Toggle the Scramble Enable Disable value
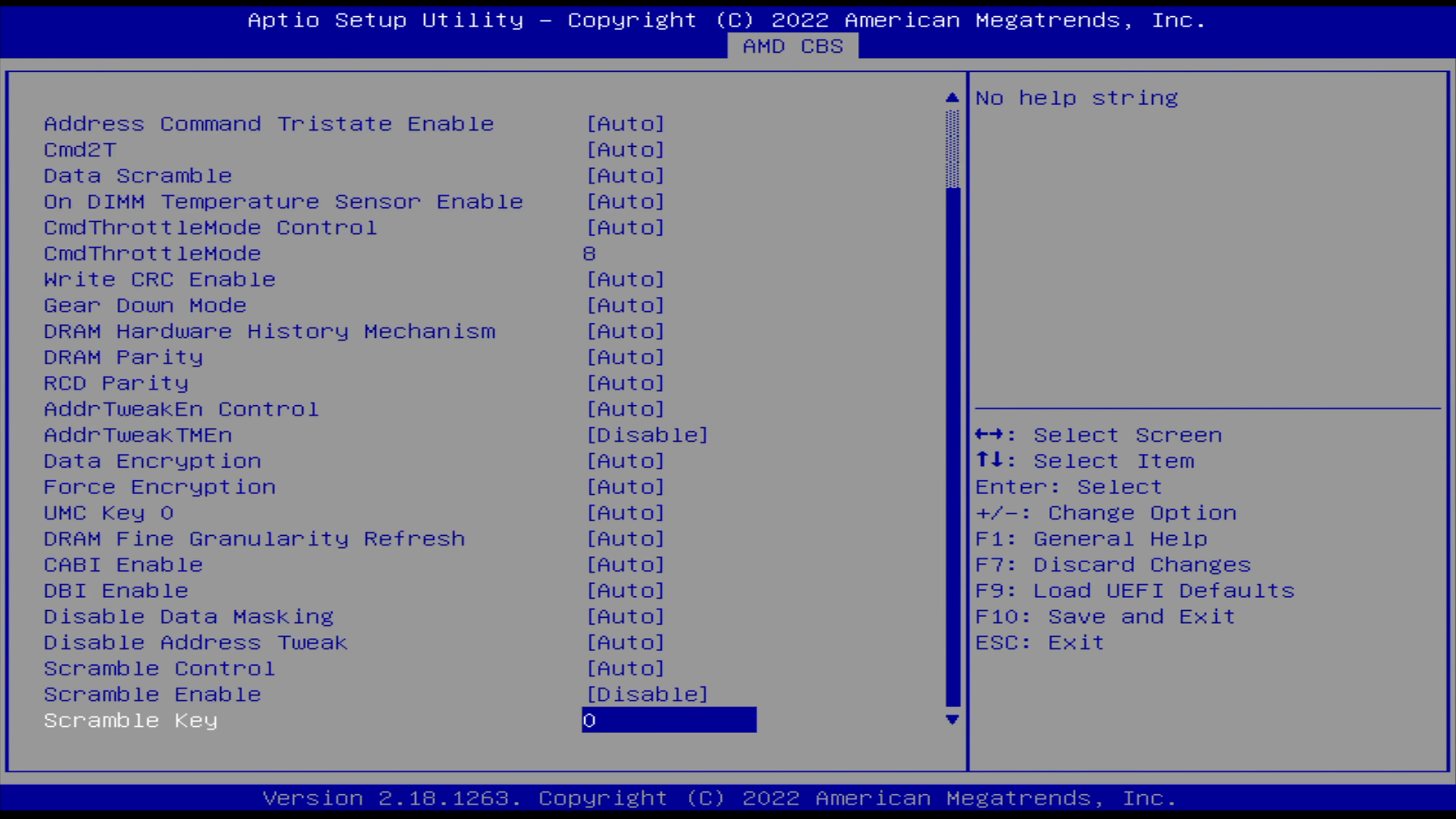 647,695
